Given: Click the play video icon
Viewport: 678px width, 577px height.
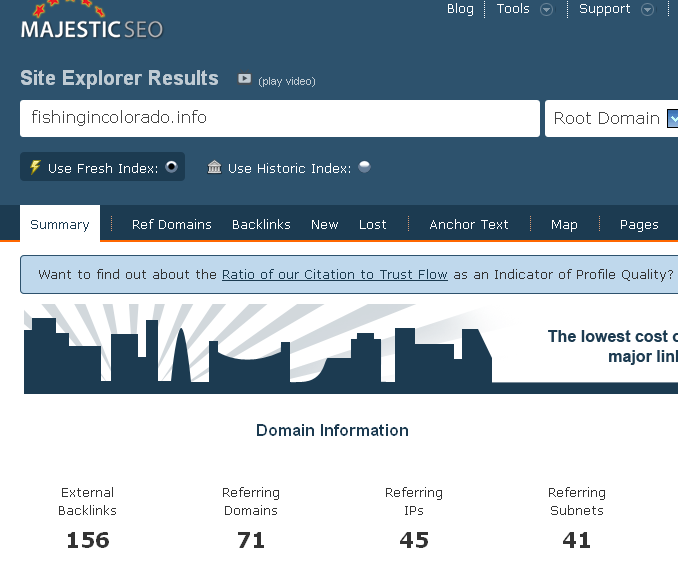Looking at the screenshot, I should pyautogui.click(x=244, y=79).
